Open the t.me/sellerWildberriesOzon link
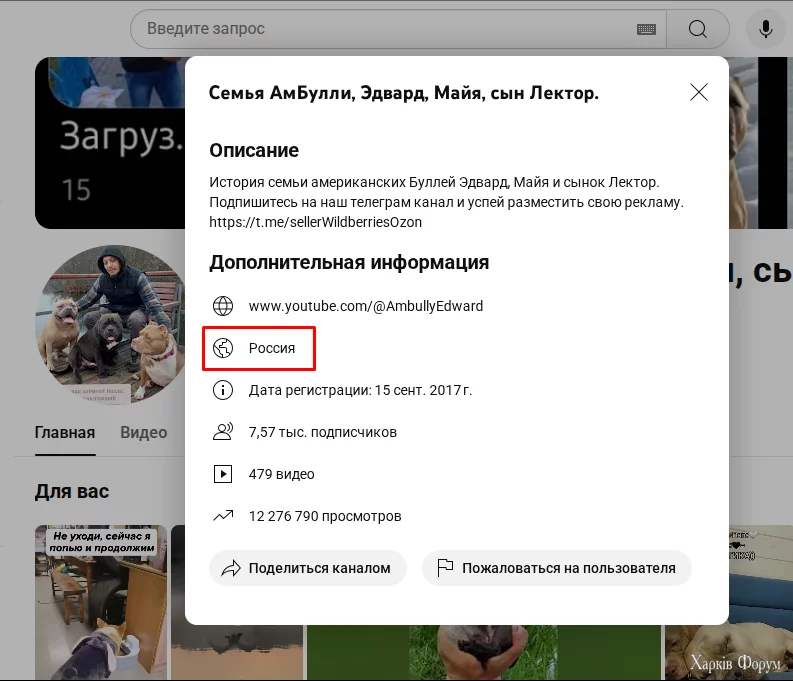Viewport: 793px width, 681px height. (x=315, y=222)
